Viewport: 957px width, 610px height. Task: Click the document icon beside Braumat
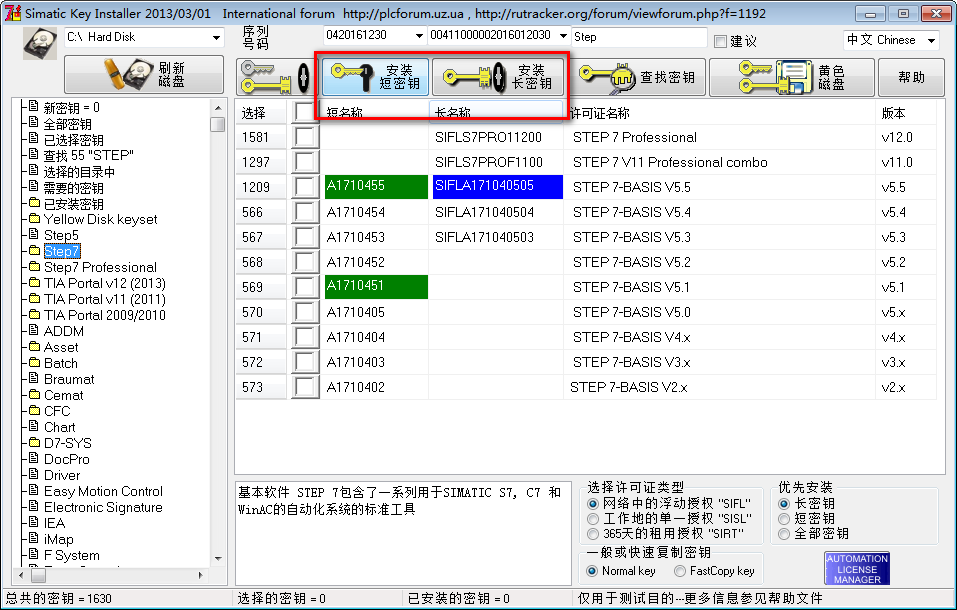pyautogui.click(x=34, y=379)
